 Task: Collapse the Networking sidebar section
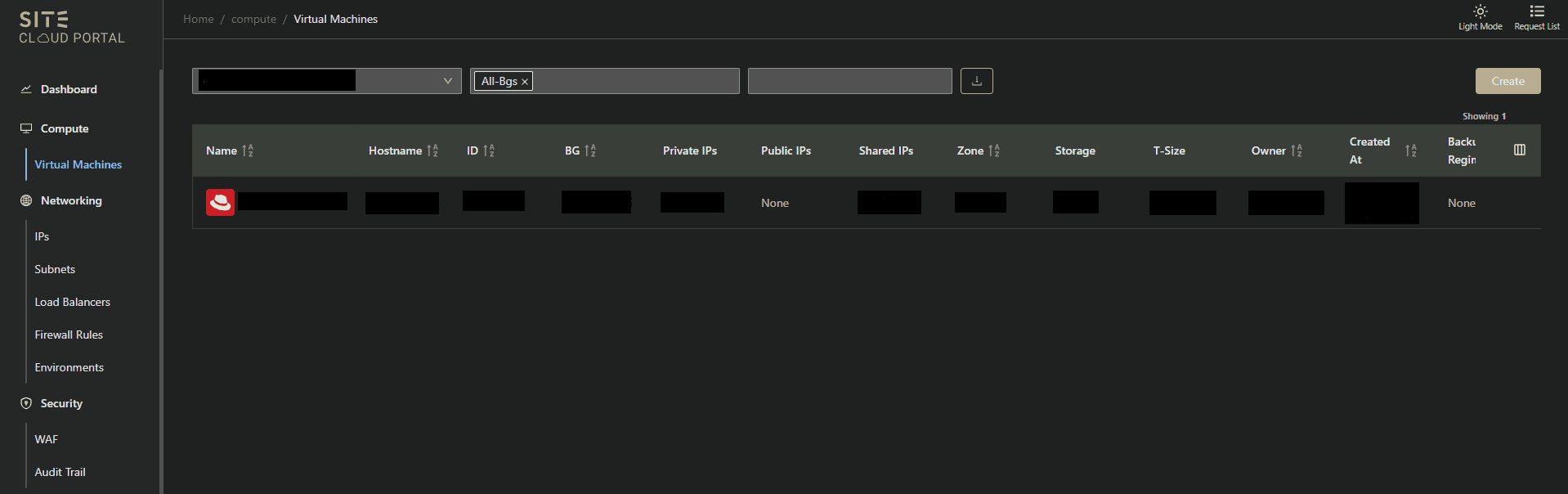(71, 200)
